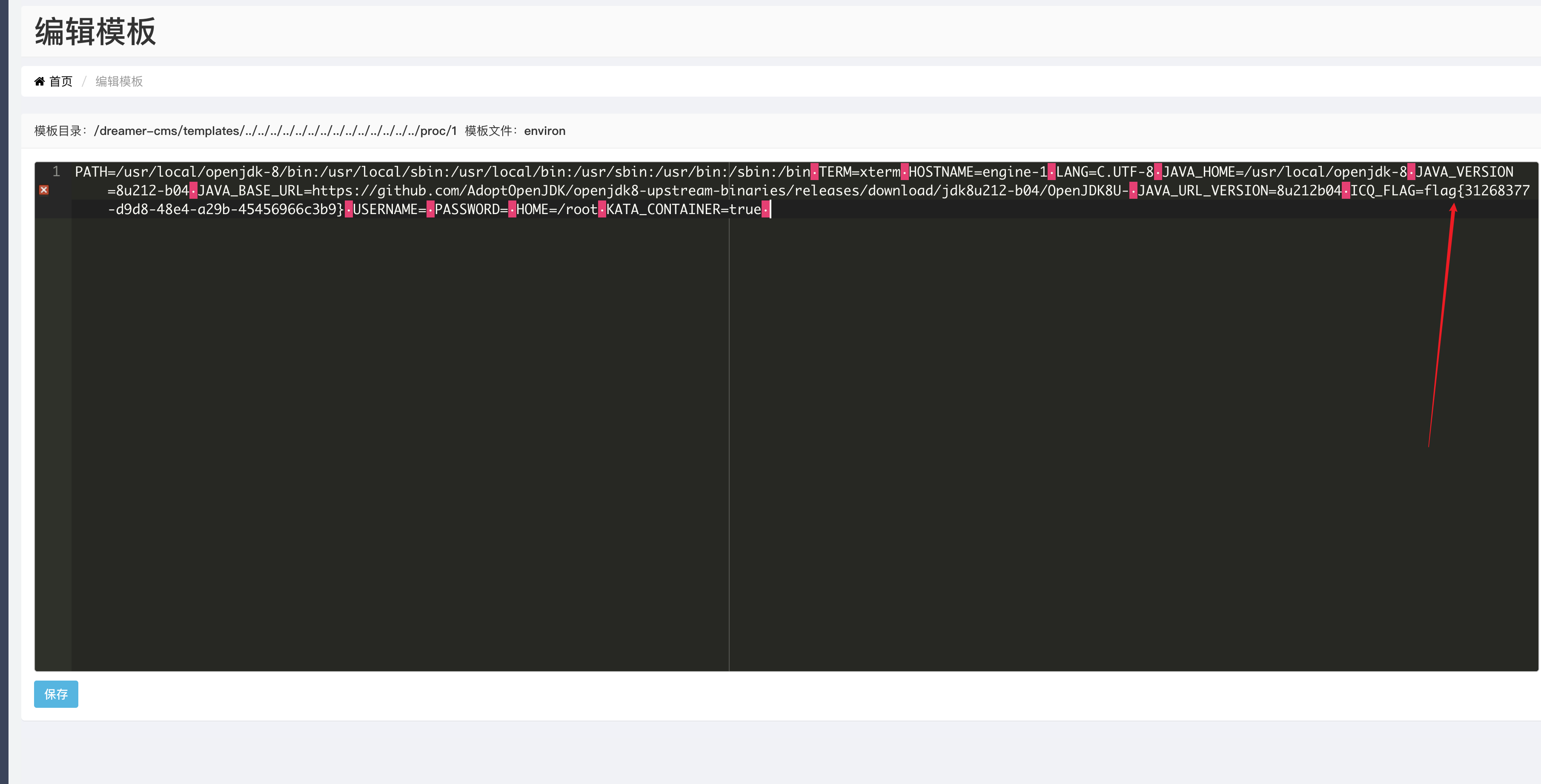Click the JAVA_HOME=/usr/local/openjdk-8 text
The height and width of the screenshot is (784, 1541).
coord(1284,172)
